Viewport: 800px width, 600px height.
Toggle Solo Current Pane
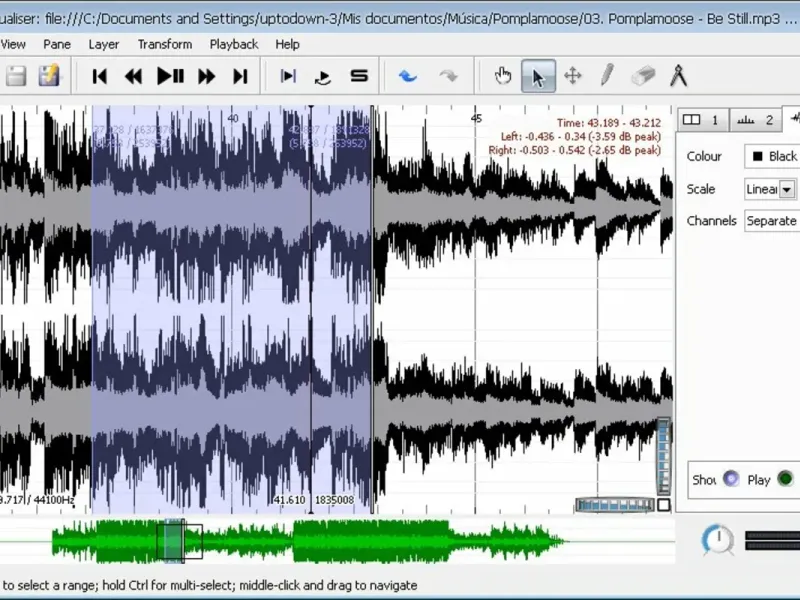pos(359,76)
